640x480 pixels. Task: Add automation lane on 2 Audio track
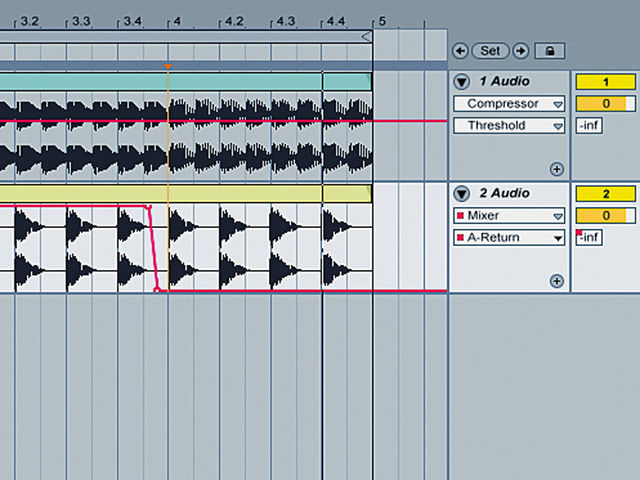(x=557, y=281)
